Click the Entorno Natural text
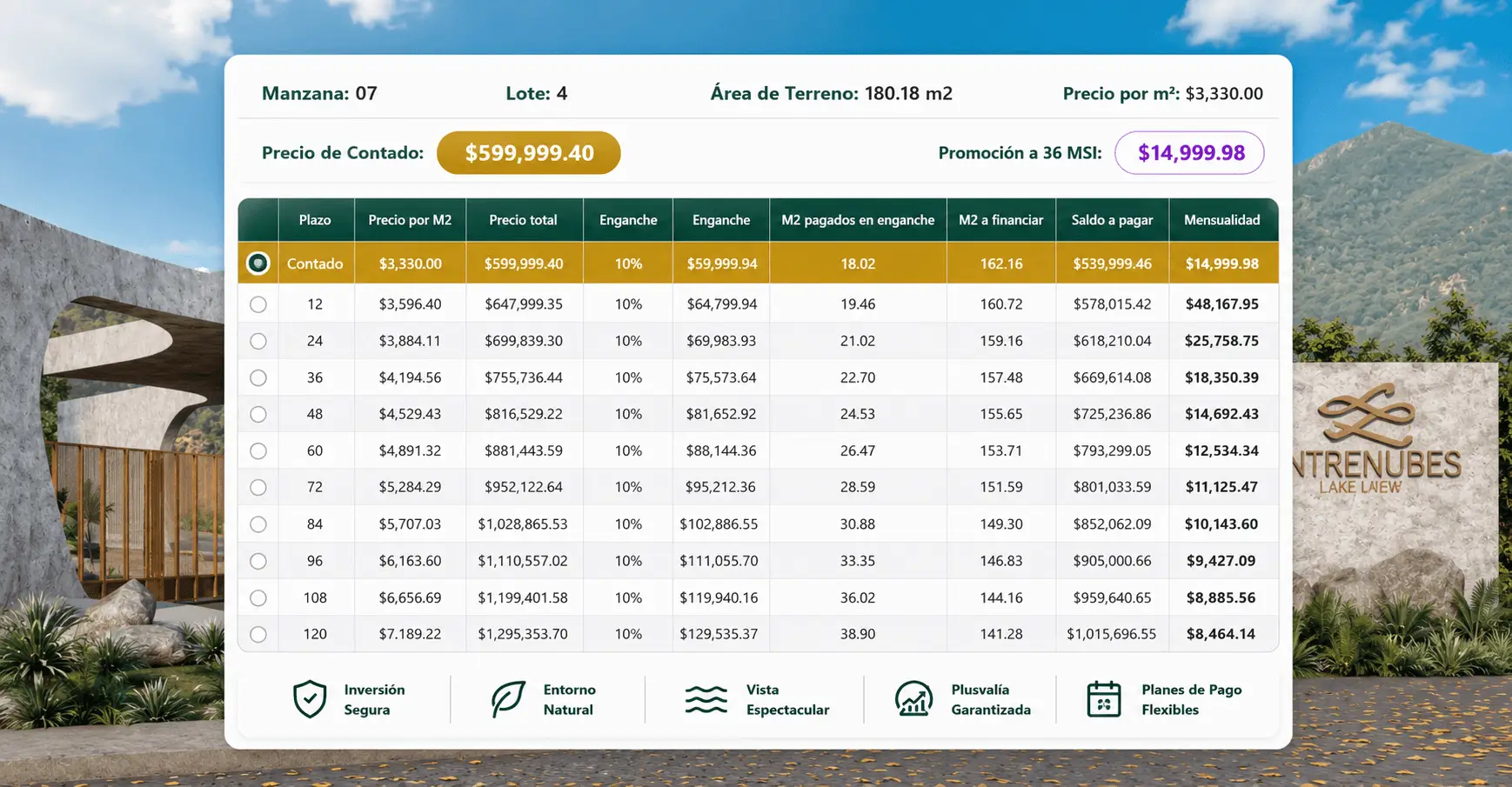The image size is (1512, 787). coord(569,699)
